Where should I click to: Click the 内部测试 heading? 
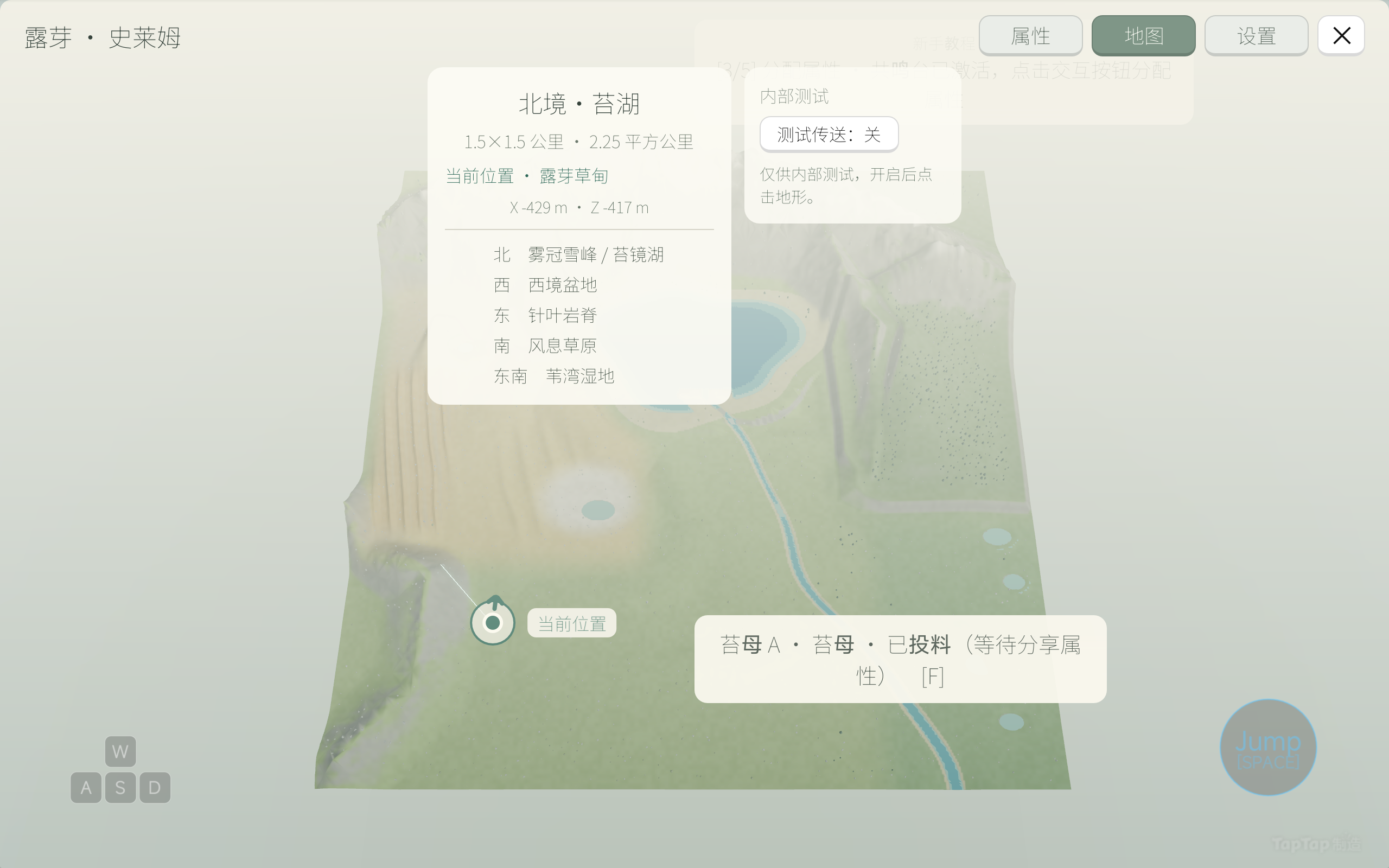794,97
